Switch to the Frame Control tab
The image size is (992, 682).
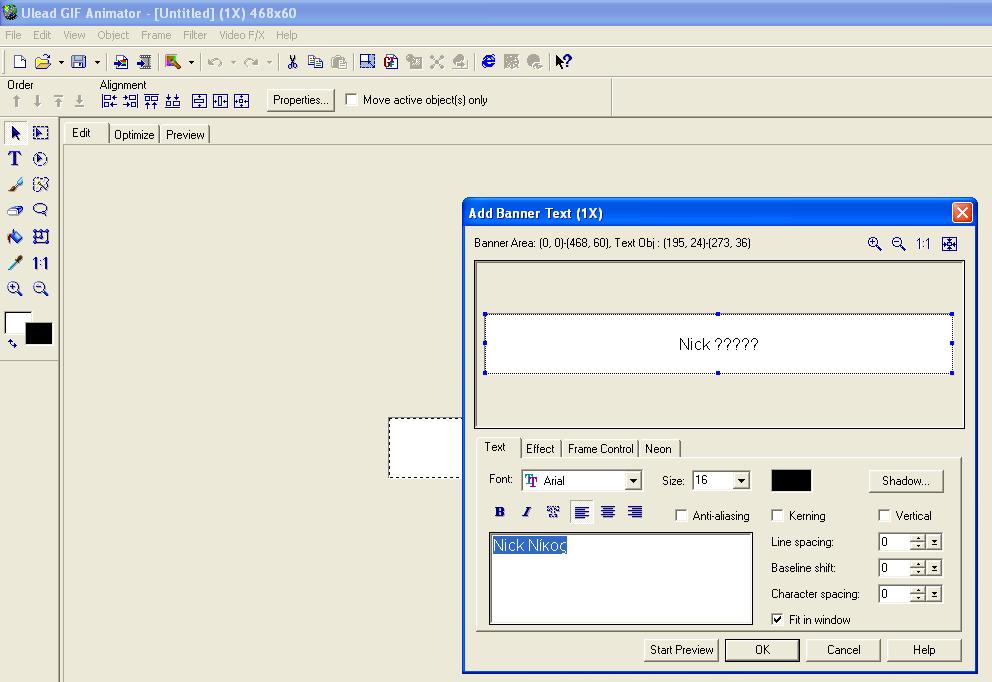600,449
